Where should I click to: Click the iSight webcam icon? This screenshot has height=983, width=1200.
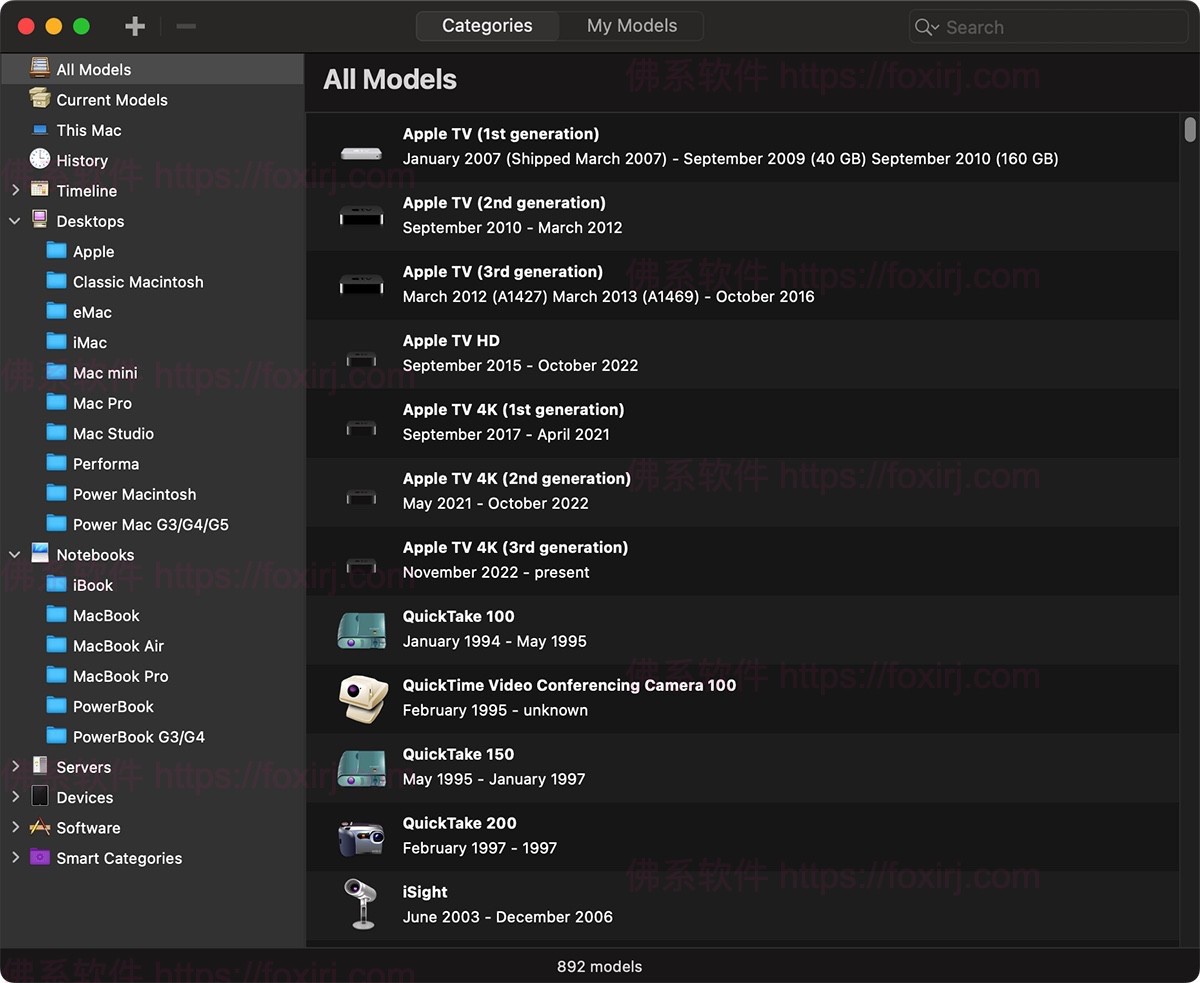(x=360, y=904)
